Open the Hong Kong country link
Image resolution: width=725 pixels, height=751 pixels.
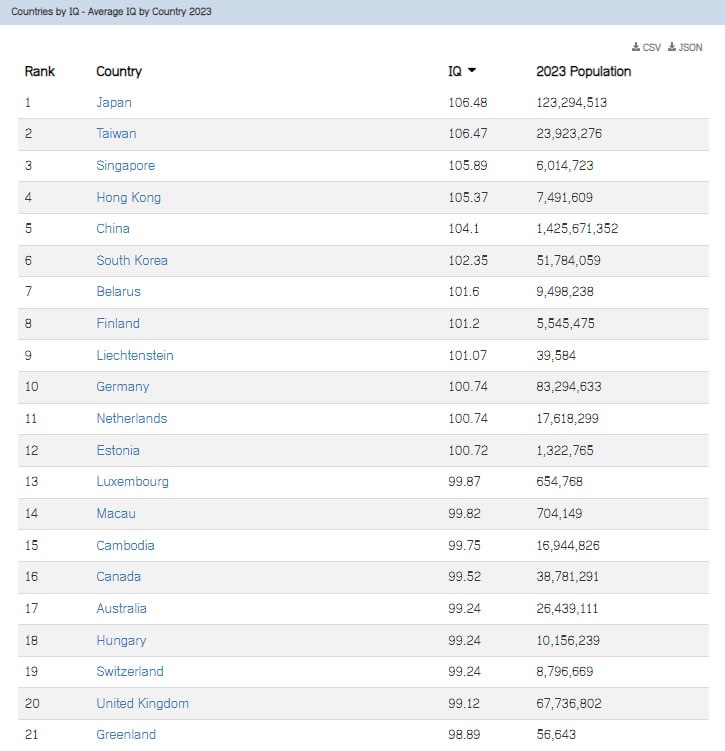[x=128, y=197]
